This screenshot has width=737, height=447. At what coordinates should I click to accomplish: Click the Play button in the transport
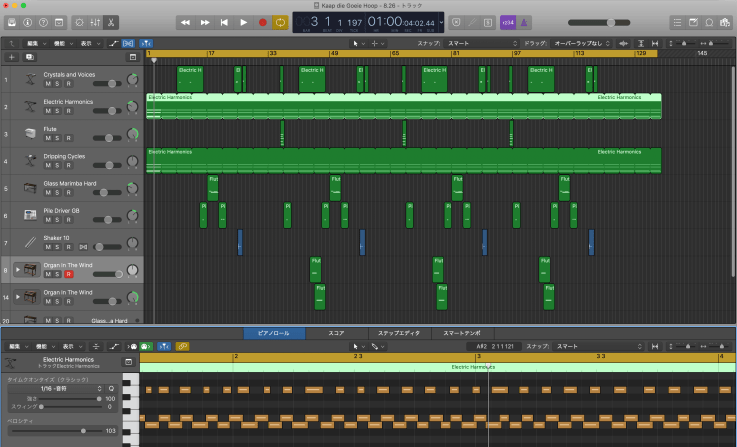[x=243, y=21]
